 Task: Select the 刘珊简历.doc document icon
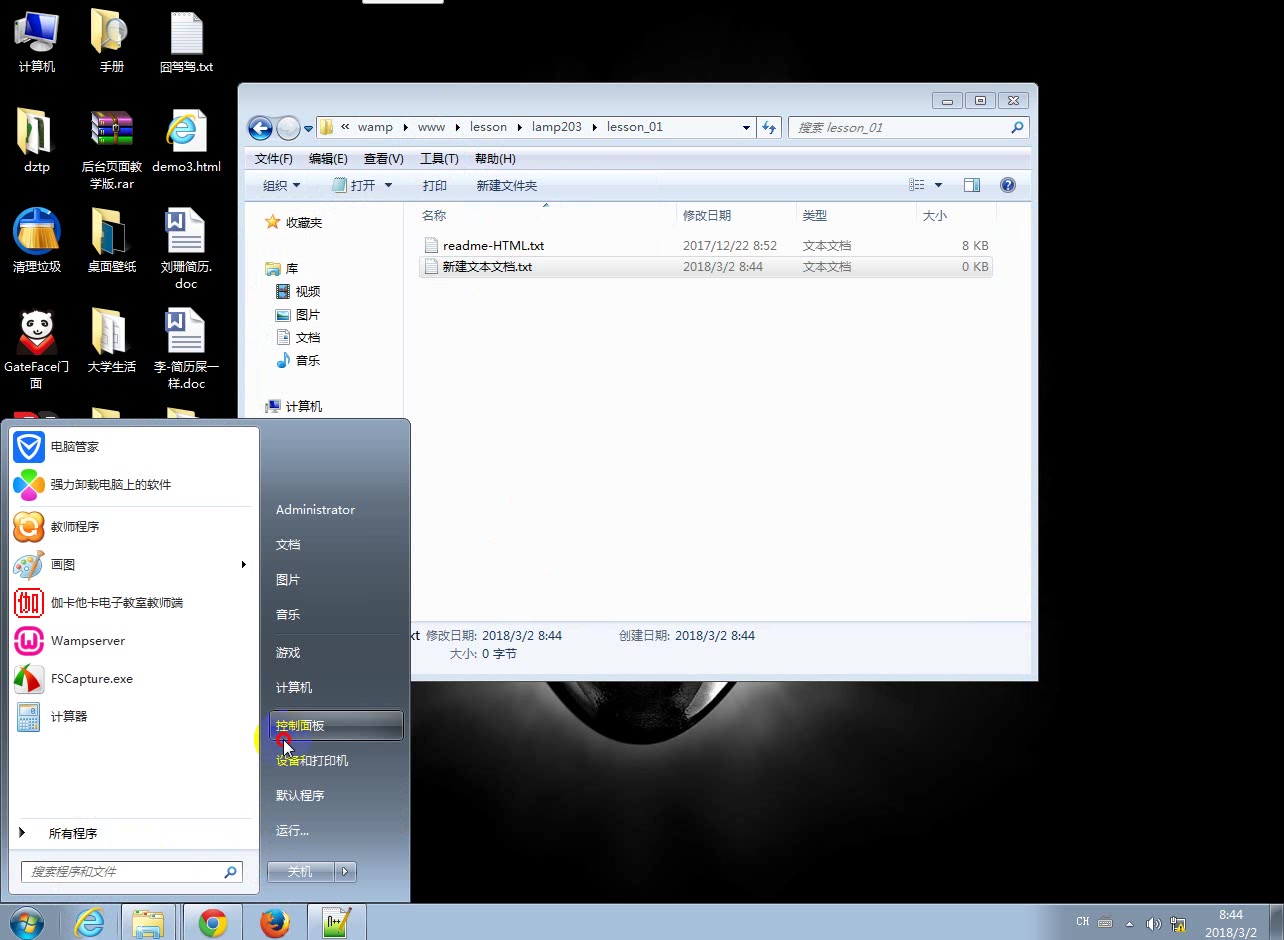coord(186,248)
